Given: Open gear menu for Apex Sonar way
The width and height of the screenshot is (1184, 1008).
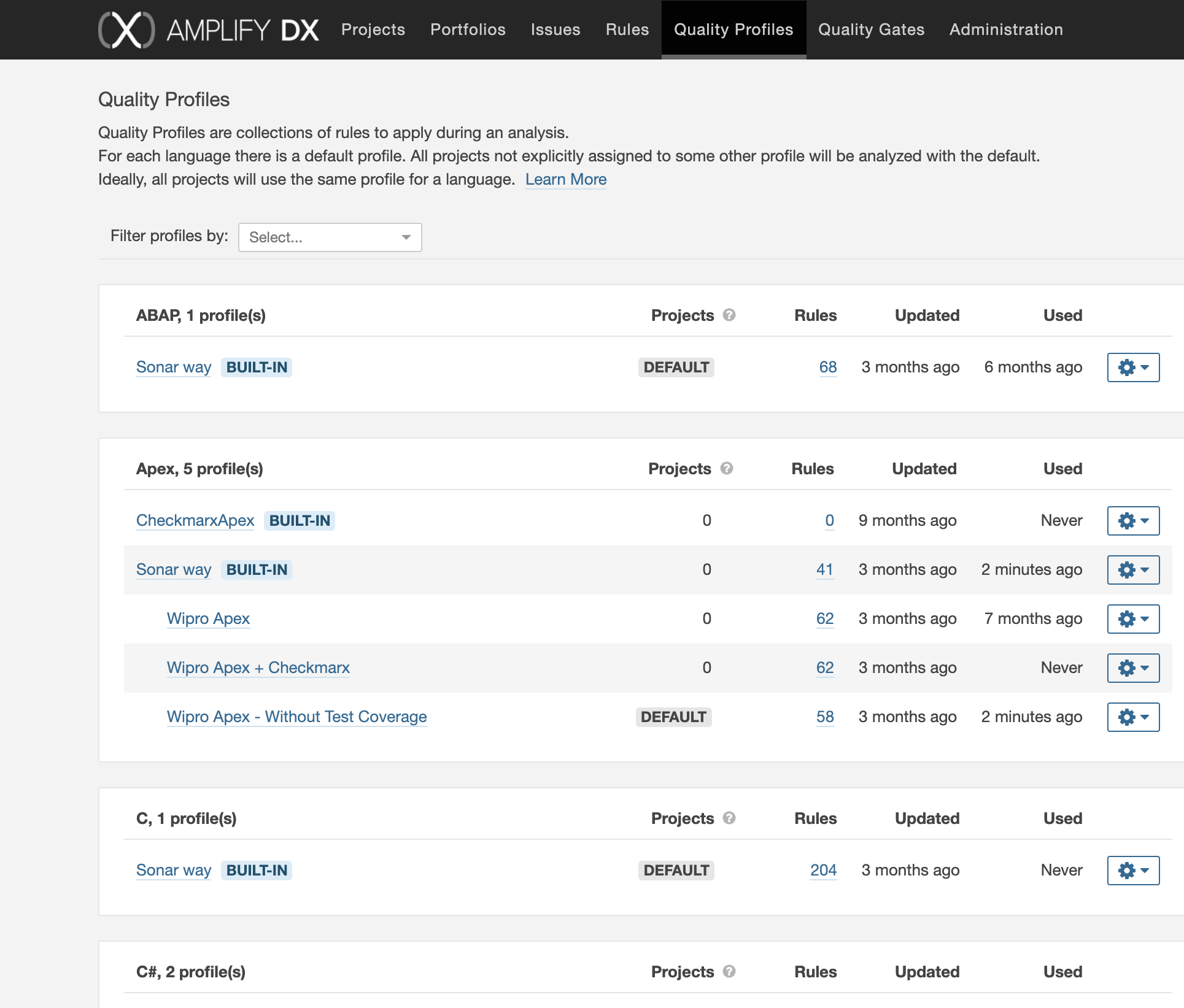Looking at the screenshot, I should pos(1133,570).
